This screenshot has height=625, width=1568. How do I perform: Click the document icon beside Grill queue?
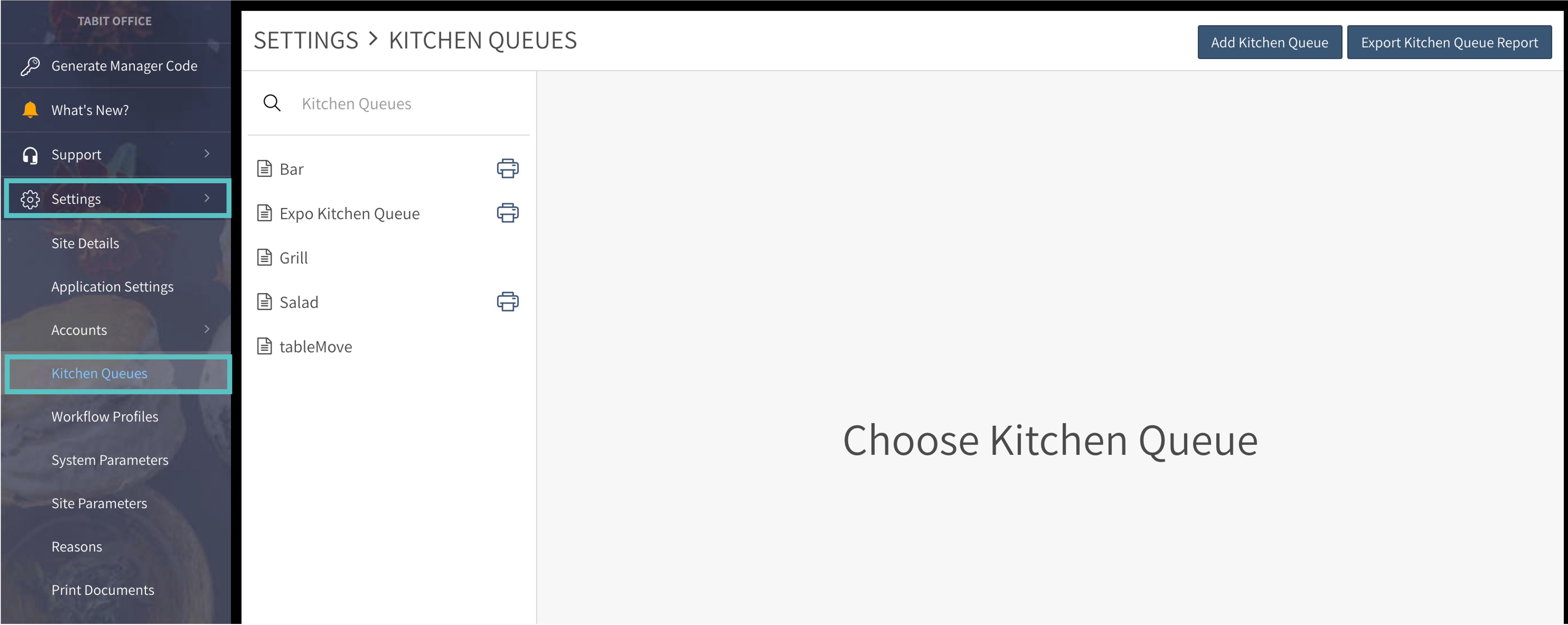coord(264,256)
